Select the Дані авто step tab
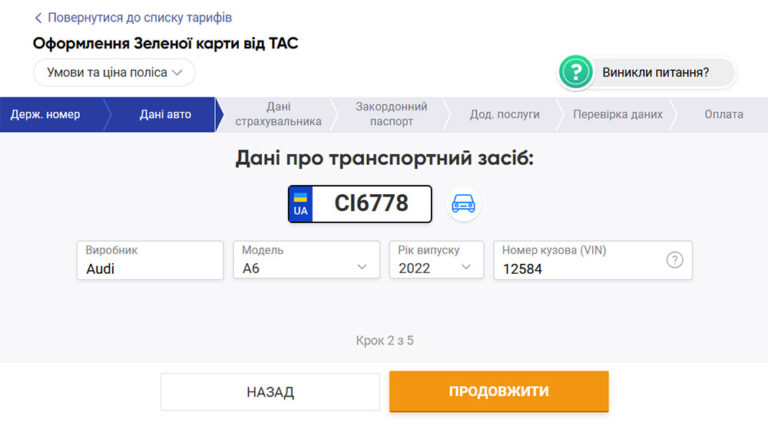The height and width of the screenshot is (425, 768). pyautogui.click(x=166, y=115)
